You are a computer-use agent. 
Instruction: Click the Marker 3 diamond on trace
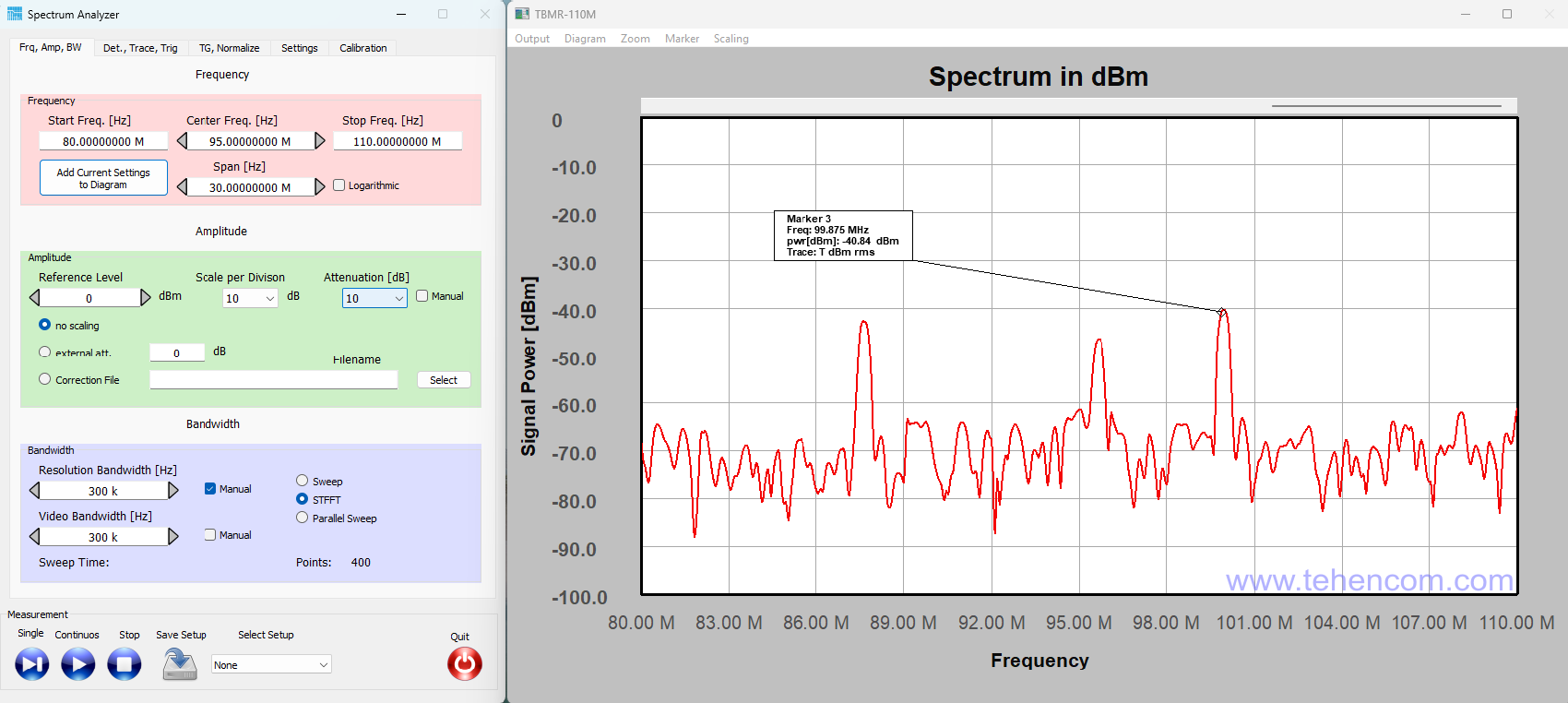click(x=1222, y=312)
